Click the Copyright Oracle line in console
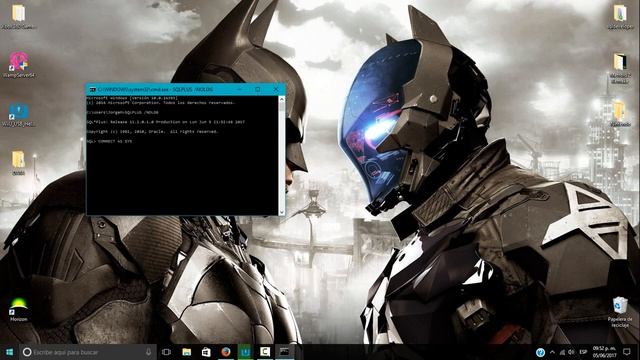The height and width of the screenshot is (360, 640). [152, 131]
